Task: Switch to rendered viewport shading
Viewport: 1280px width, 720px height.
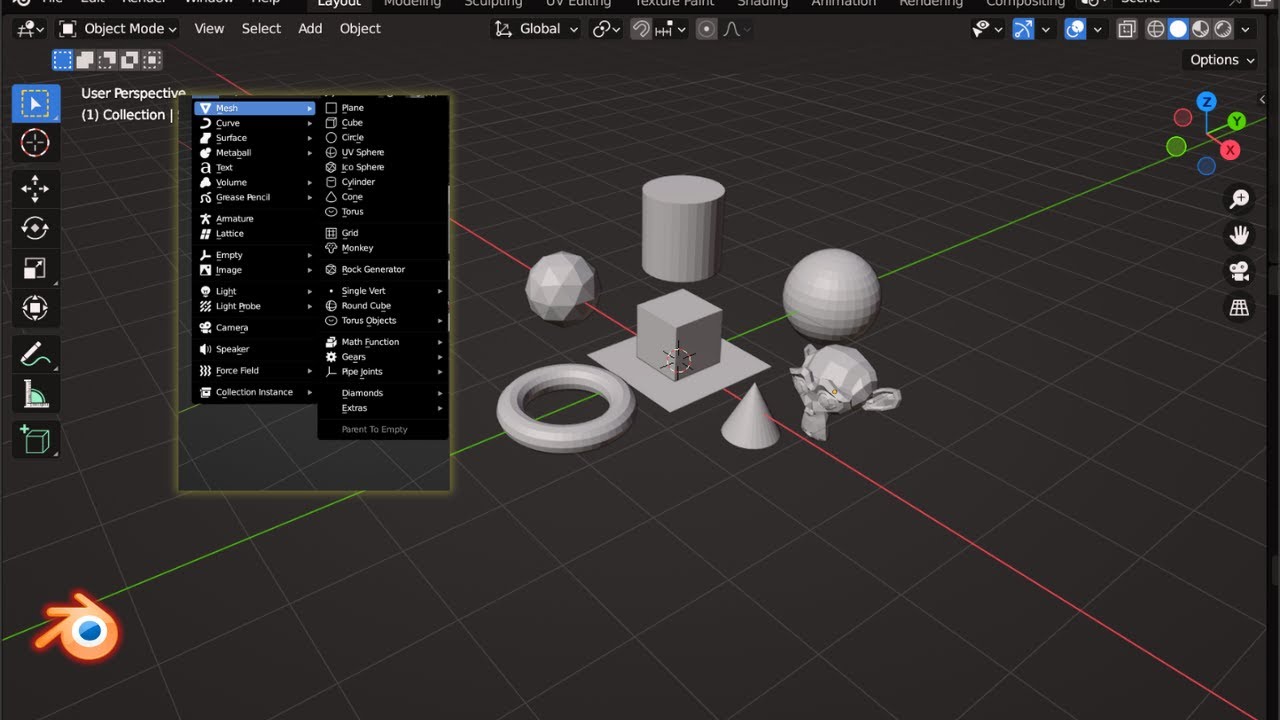Action: point(1223,29)
